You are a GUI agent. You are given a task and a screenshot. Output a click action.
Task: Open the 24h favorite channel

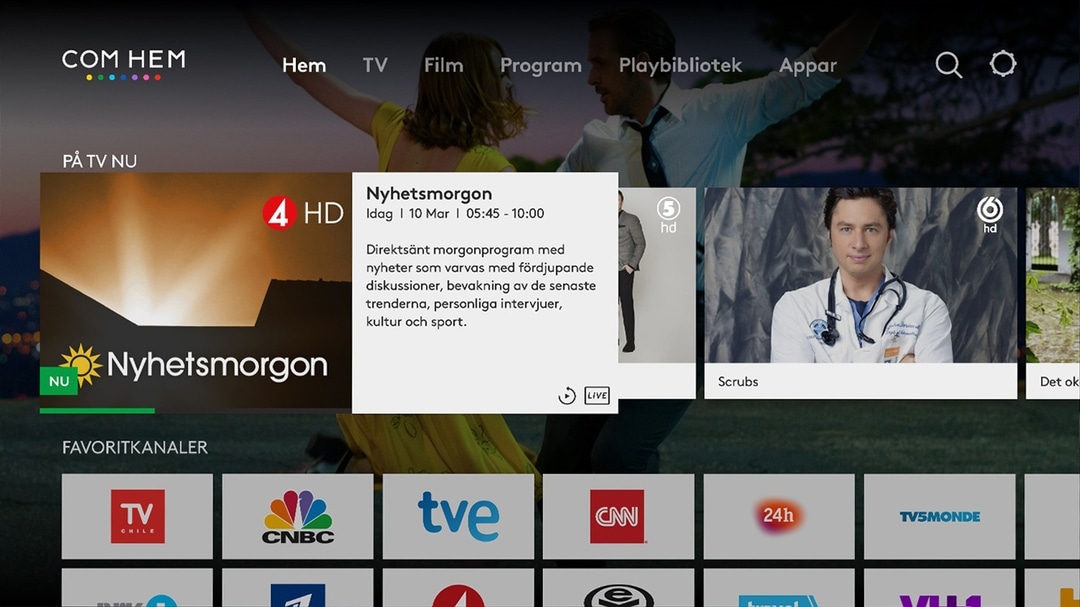click(779, 516)
